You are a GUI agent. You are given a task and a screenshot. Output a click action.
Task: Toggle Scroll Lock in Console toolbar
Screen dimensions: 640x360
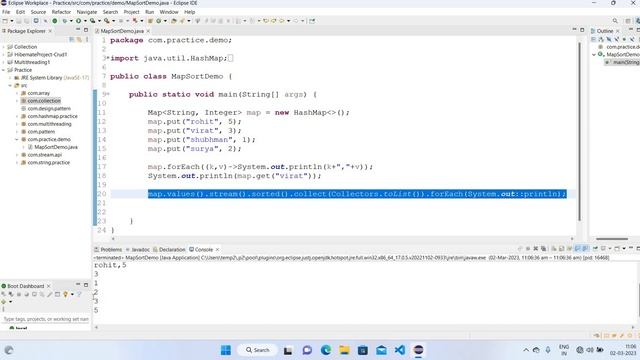pyautogui.click(x=562, y=249)
